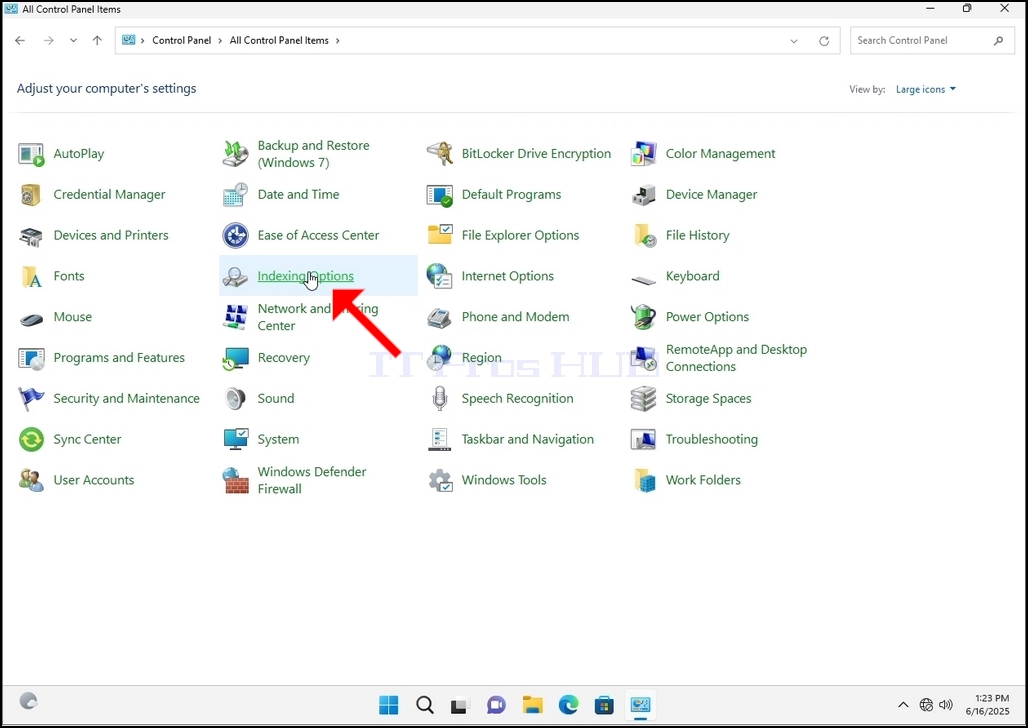Open the Taskbar and Navigation link
The height and width of the screenshot is (728, 1028).
pyautogui.click(x=527, y=439)
